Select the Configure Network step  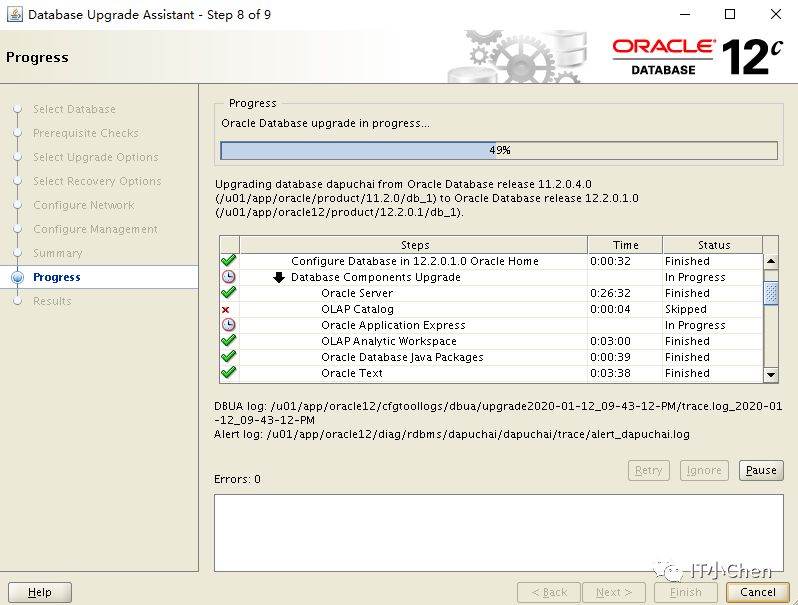click(83, 205)
